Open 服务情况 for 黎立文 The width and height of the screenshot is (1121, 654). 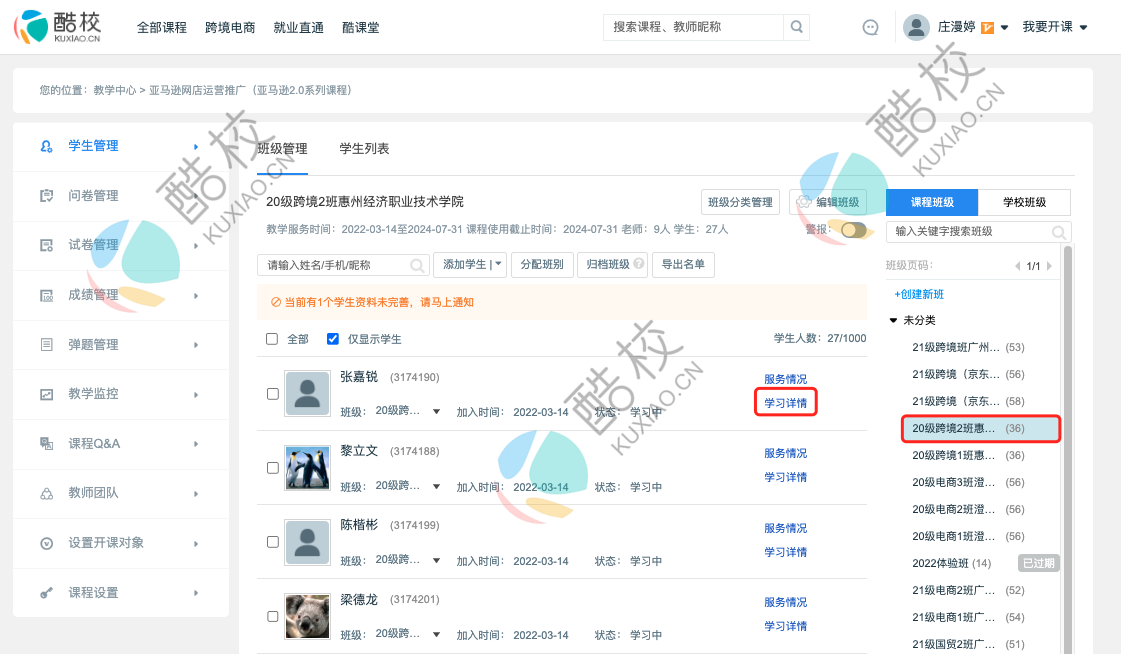(x=785, y=453)
